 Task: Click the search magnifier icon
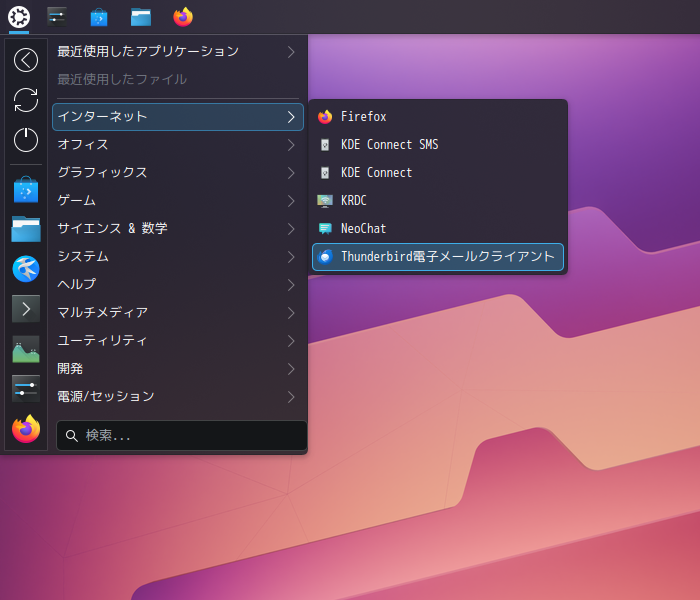click(x=71, y=436)
